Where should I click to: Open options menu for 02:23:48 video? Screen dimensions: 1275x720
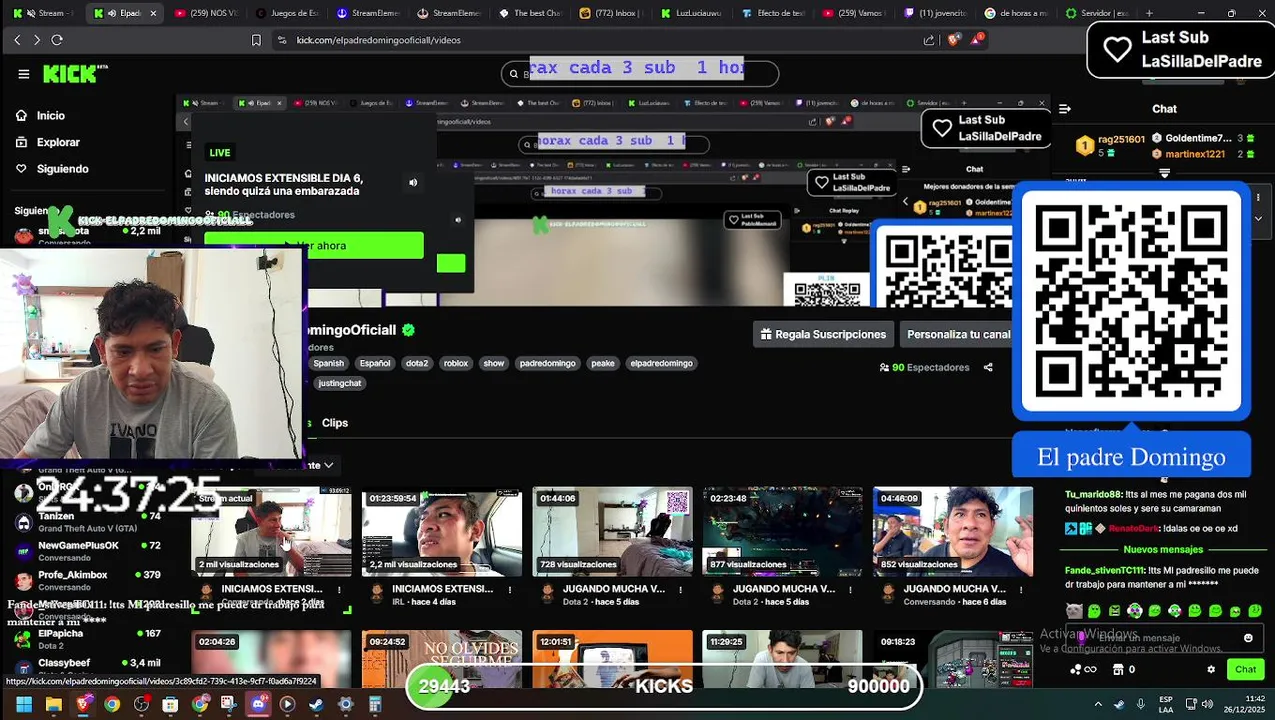850,589
